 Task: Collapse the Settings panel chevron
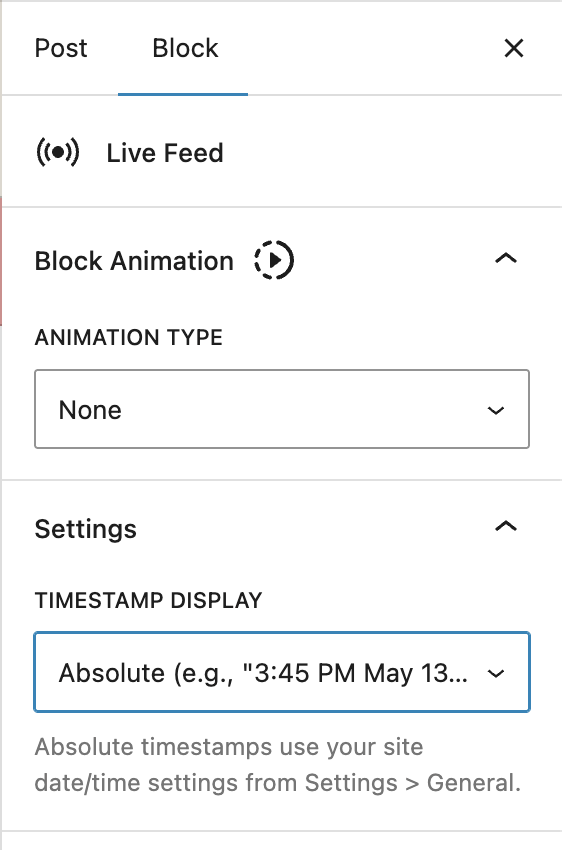point(506,526)
